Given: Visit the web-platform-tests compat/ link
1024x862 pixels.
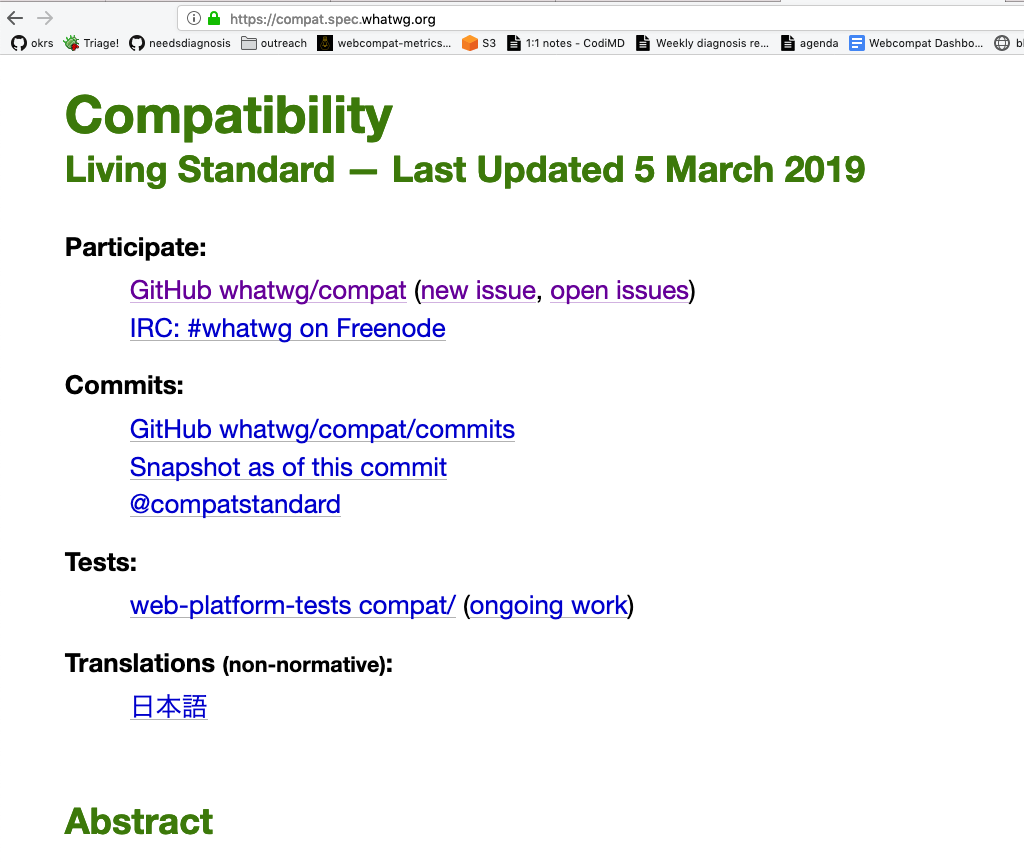Looking at the screenshot, I should [x=293, y=605].
